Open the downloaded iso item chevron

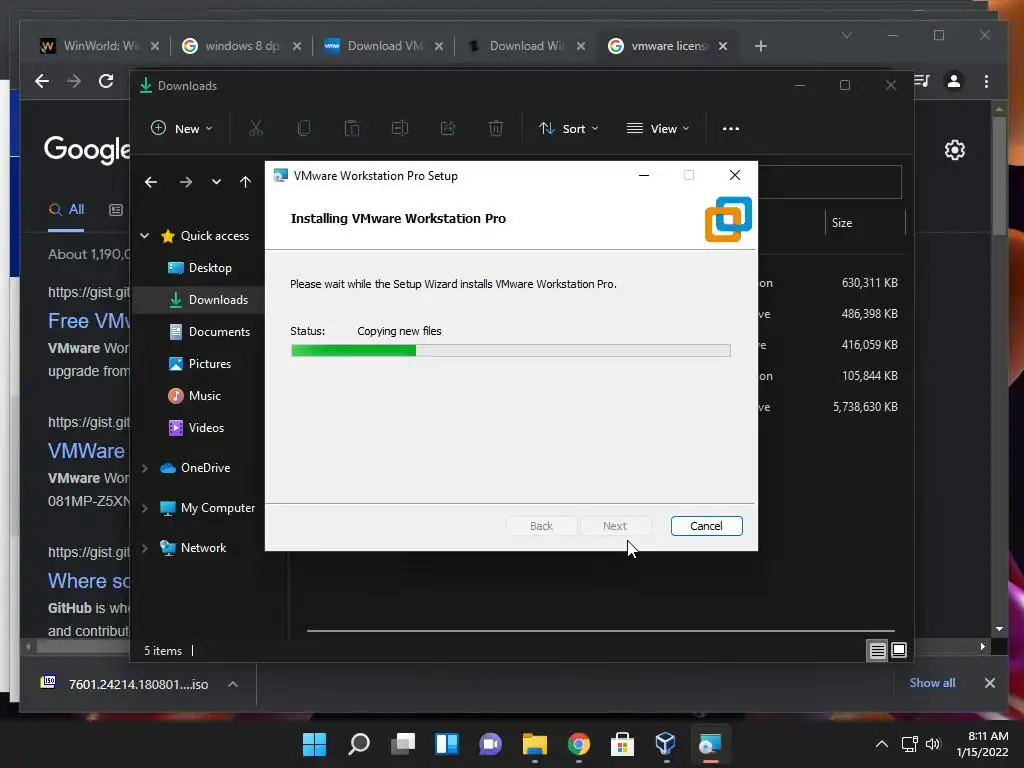(x=232, y=684)
